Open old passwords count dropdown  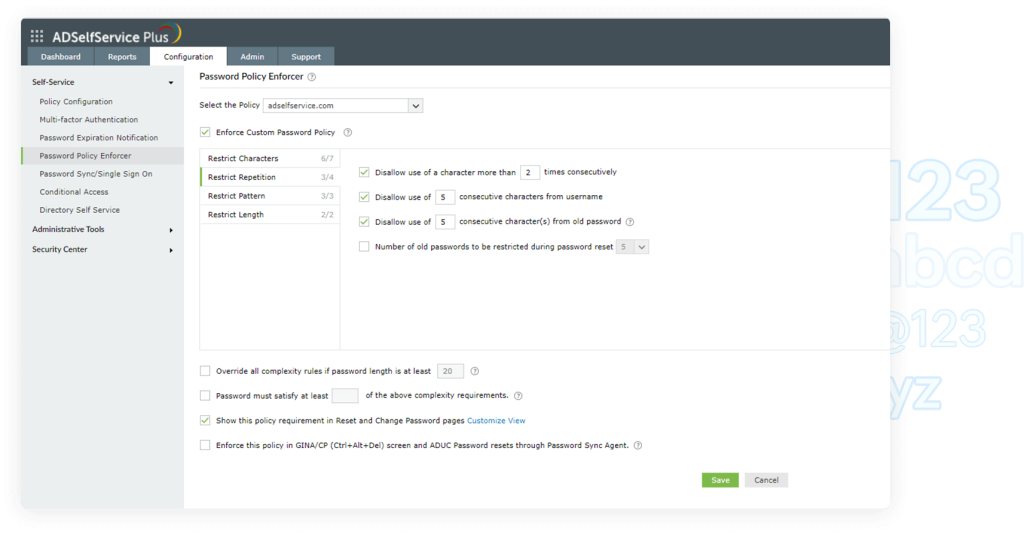pyautogui.click(x=633, y=246)
